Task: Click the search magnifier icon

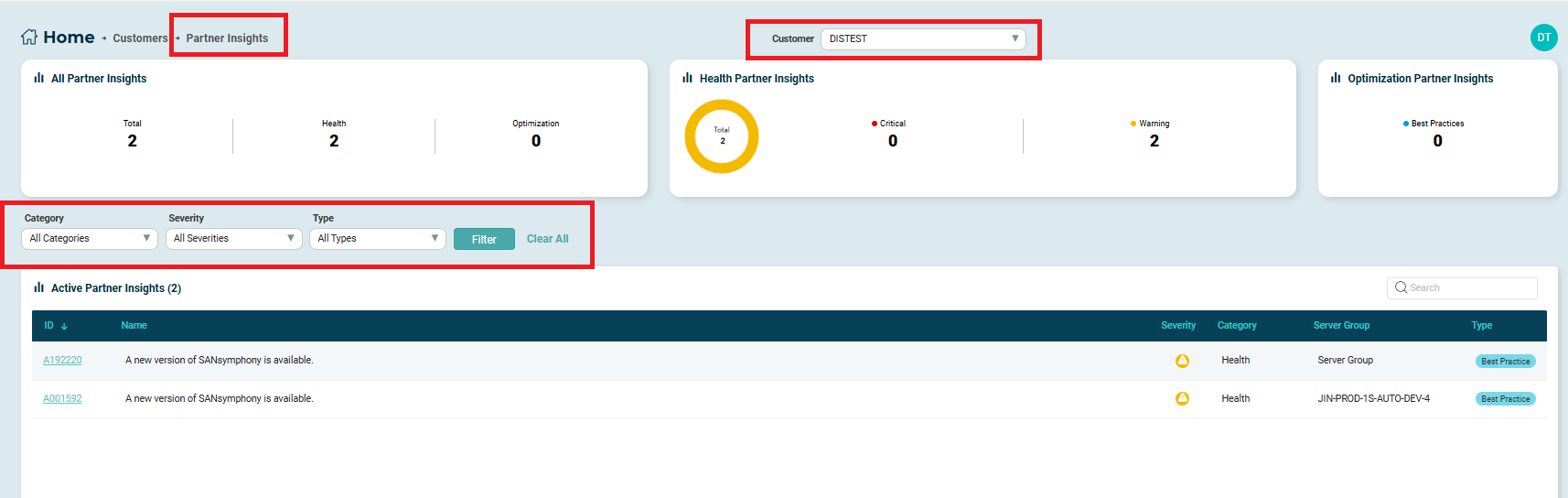Action: point(1401,287)
